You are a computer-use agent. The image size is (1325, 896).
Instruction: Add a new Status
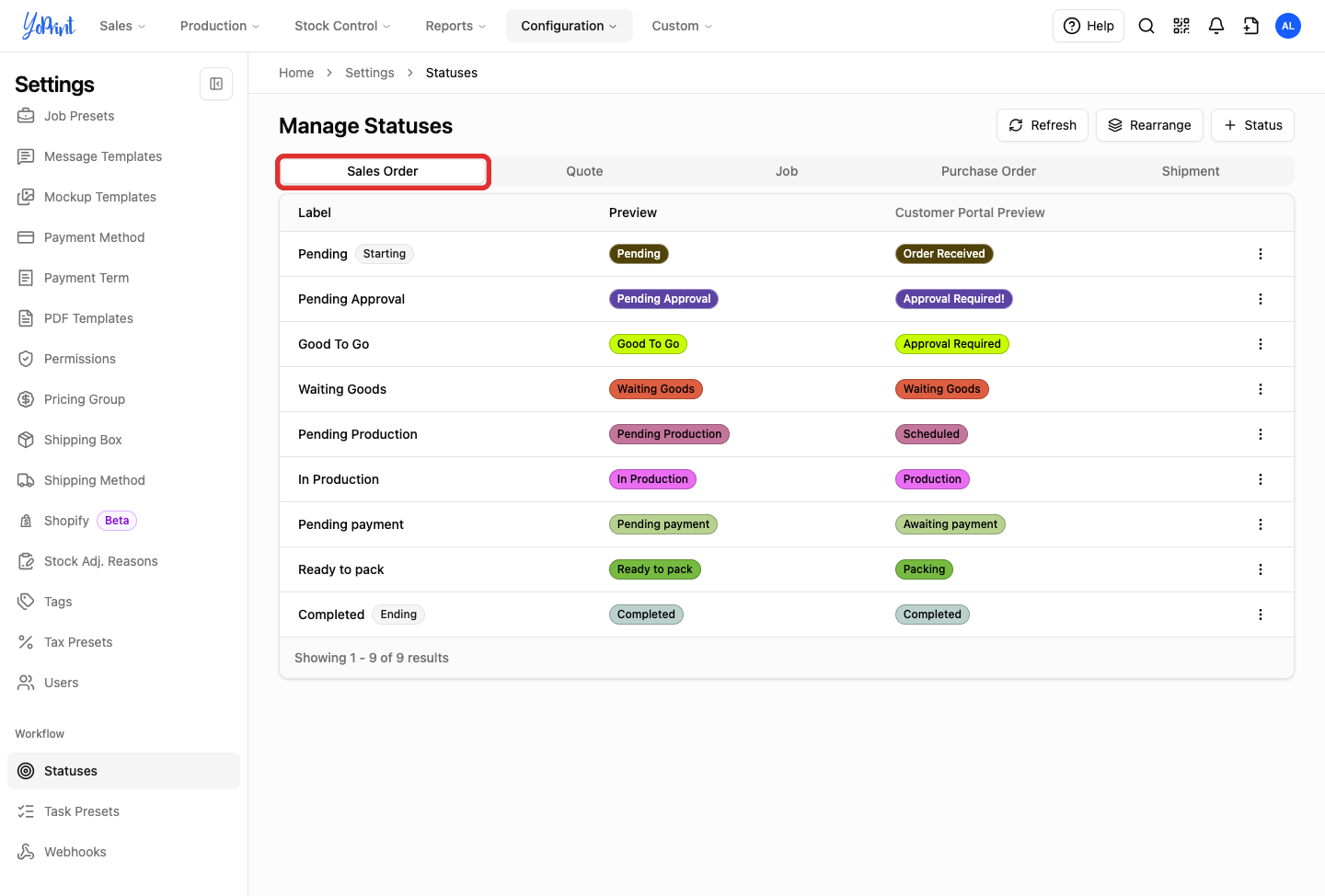[1252, 125]
